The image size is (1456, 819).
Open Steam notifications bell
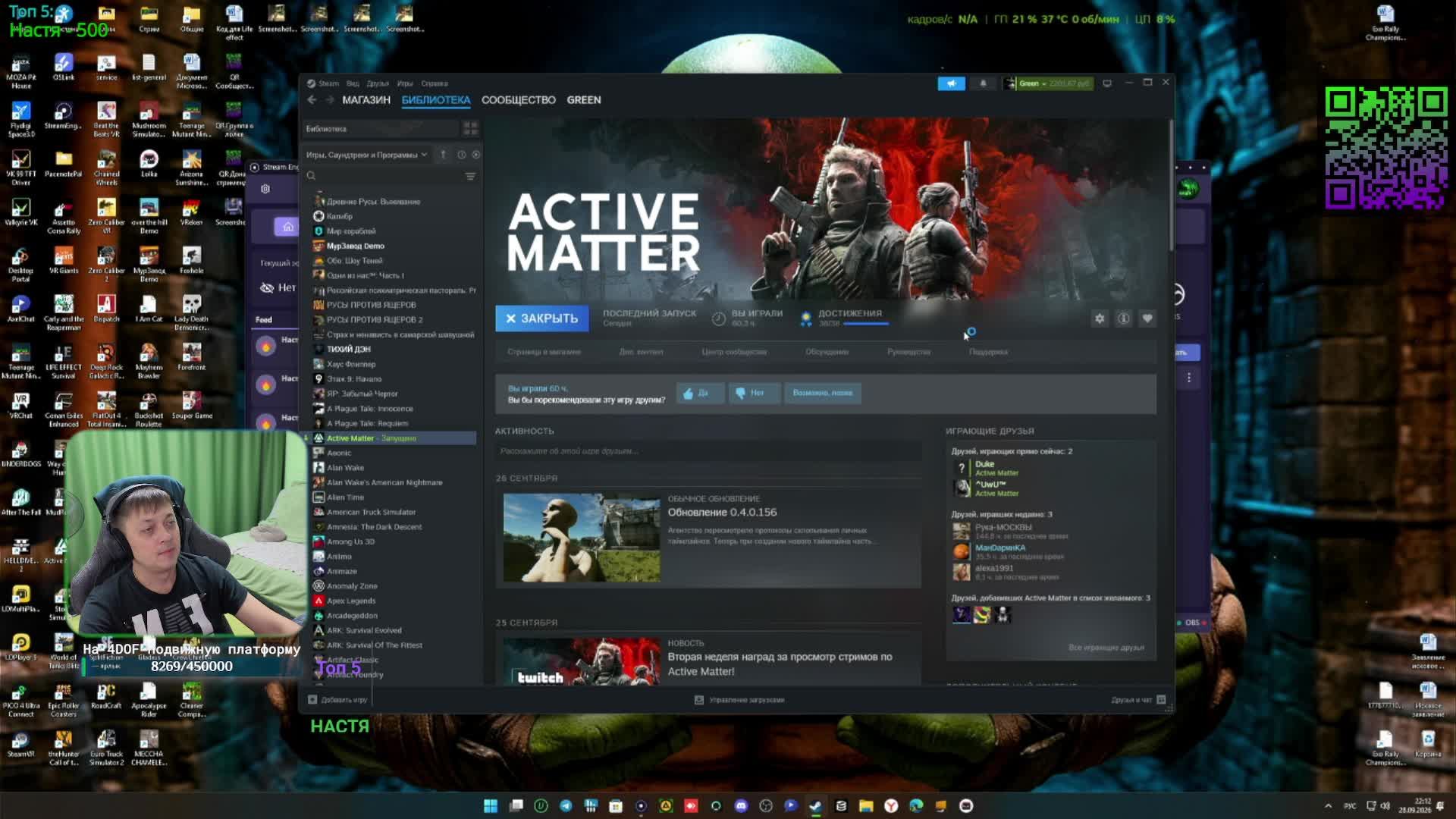983,83
